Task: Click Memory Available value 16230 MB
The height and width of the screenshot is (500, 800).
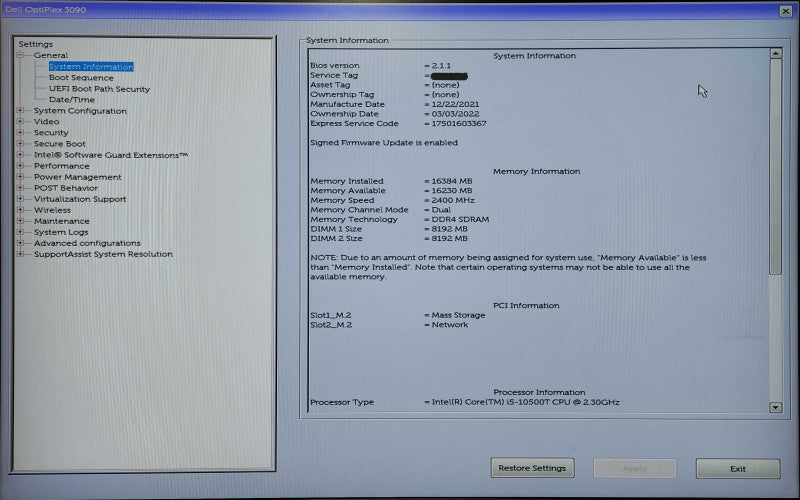Action: 452,191
